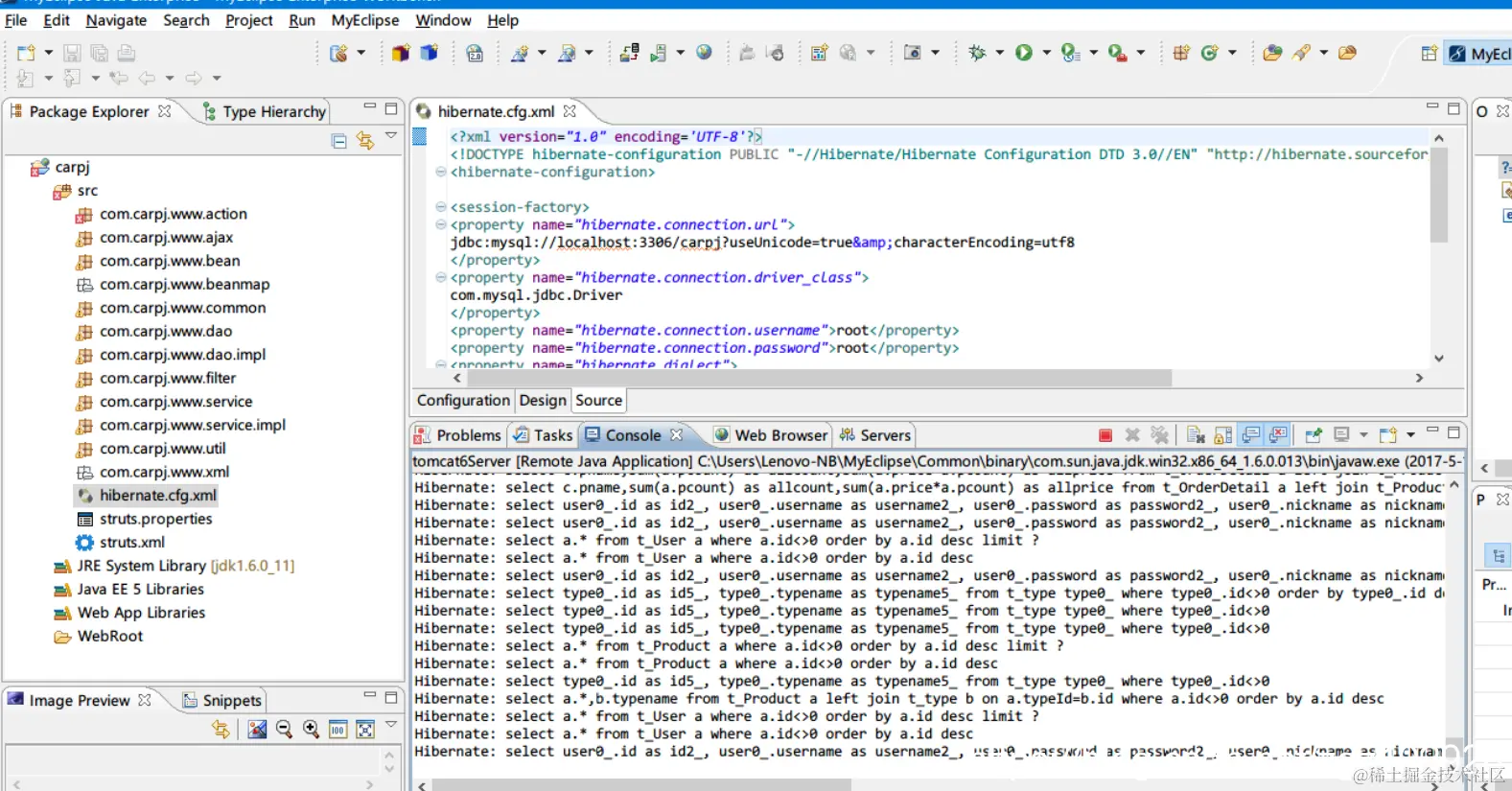Open Package Explorer view menu triangle
This screenshot has height=791, width=1512.
pyautogui.click(x=391, y=137)
